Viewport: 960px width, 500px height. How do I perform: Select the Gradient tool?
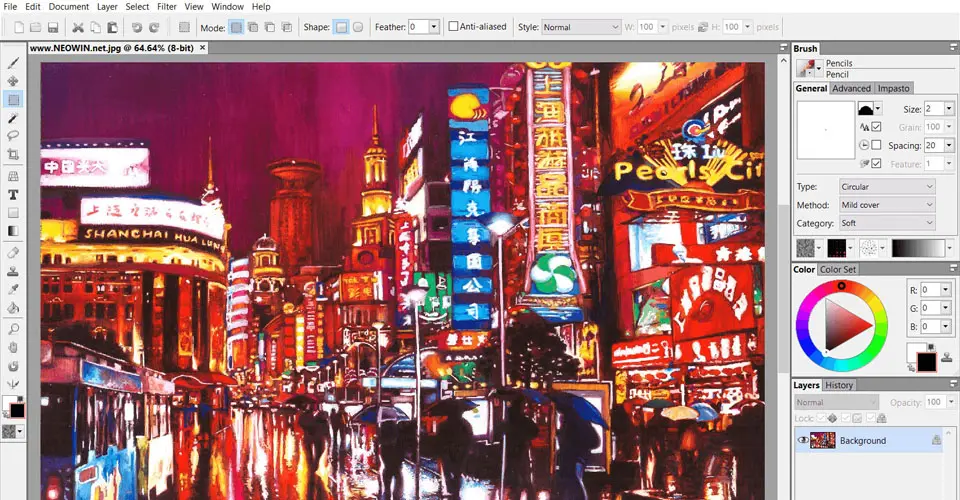coord(13,231)
